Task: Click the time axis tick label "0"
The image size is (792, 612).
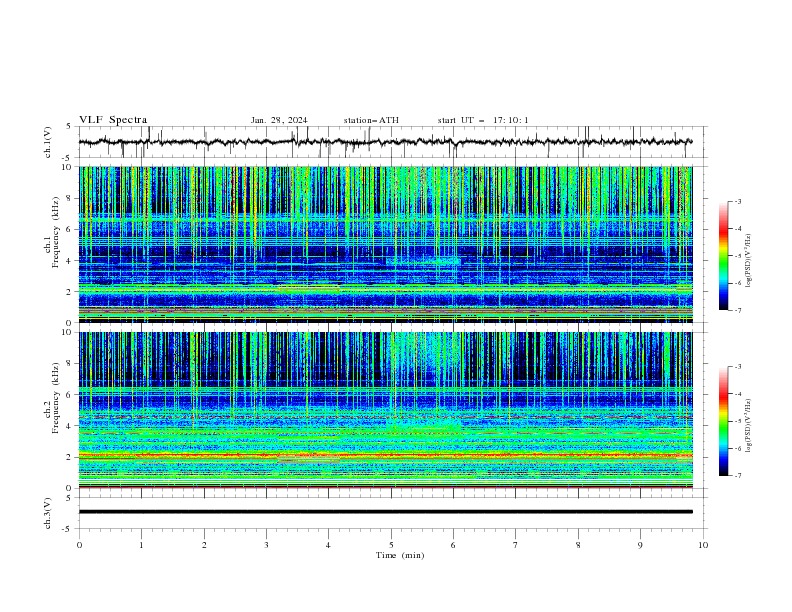Action: [x=79, y=545]
